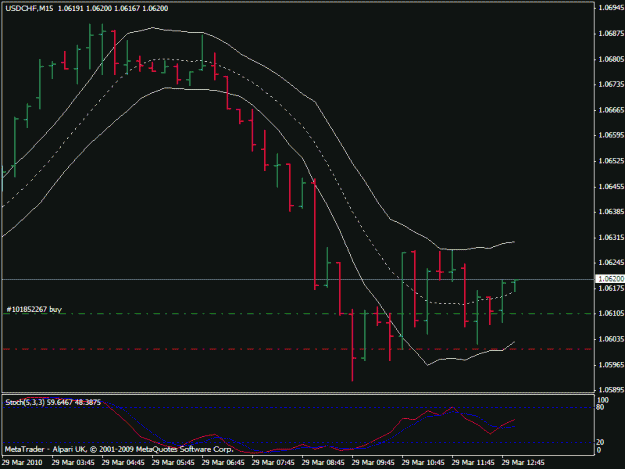Click the stochastic scale value 80
625x469 pixels.
click(x=601, y=407)
